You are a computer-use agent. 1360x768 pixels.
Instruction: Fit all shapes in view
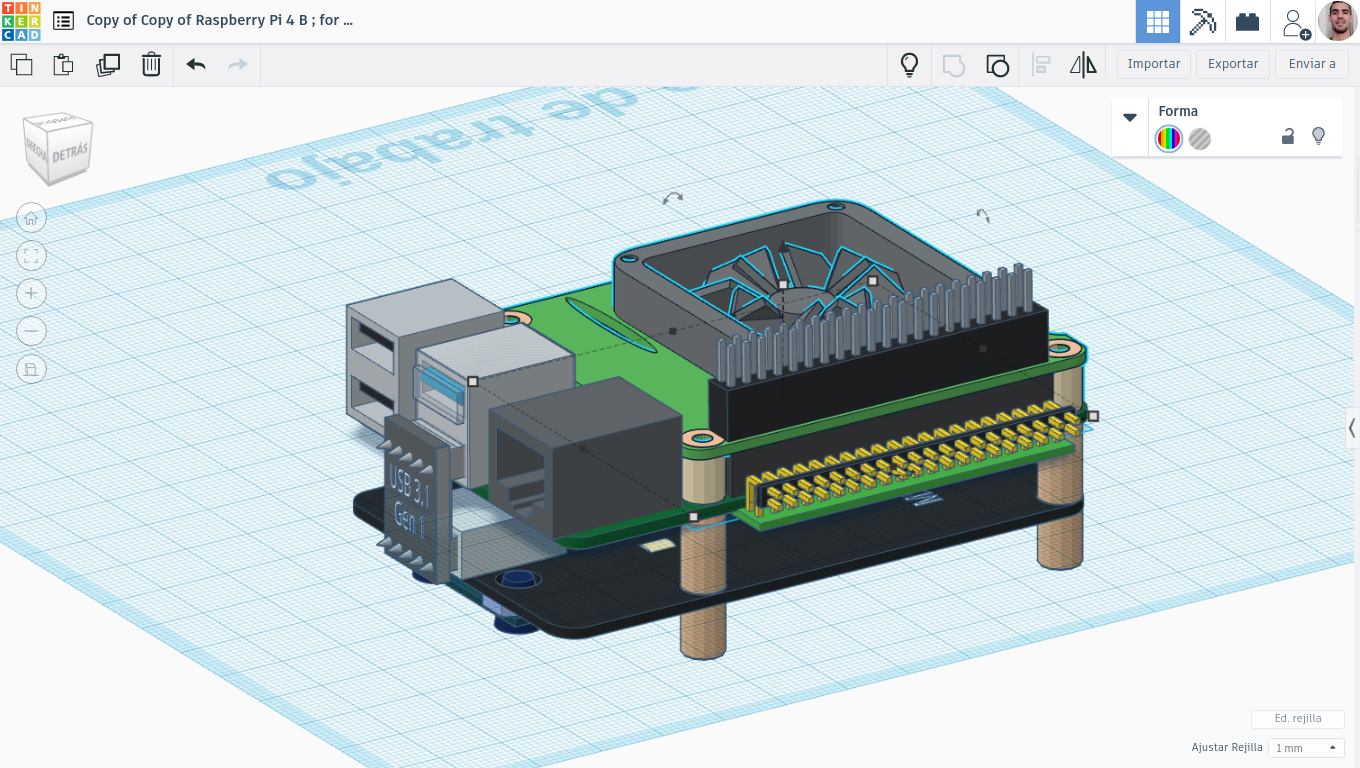point(31,256)
